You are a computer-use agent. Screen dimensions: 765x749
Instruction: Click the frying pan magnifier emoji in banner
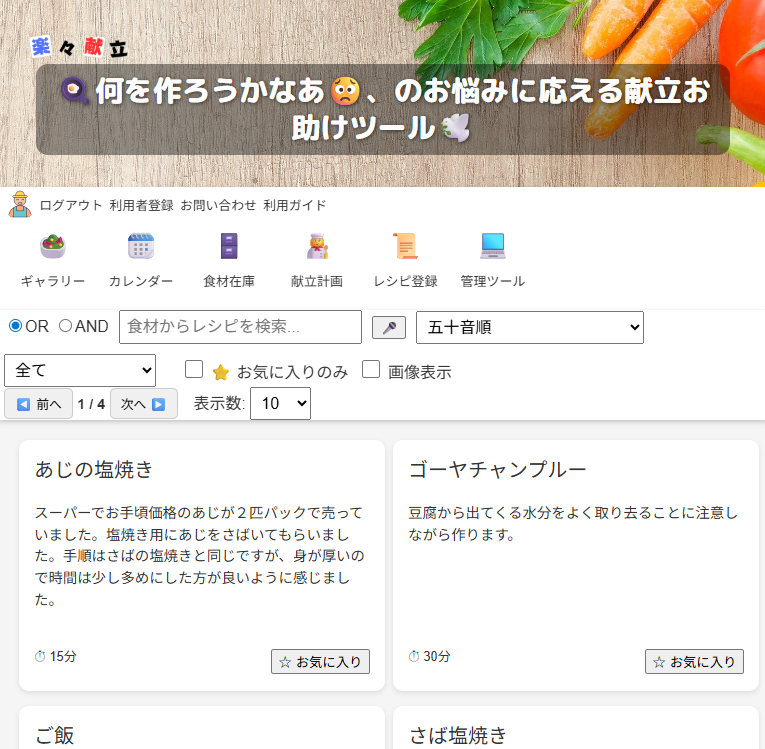[x=75, y=91]
